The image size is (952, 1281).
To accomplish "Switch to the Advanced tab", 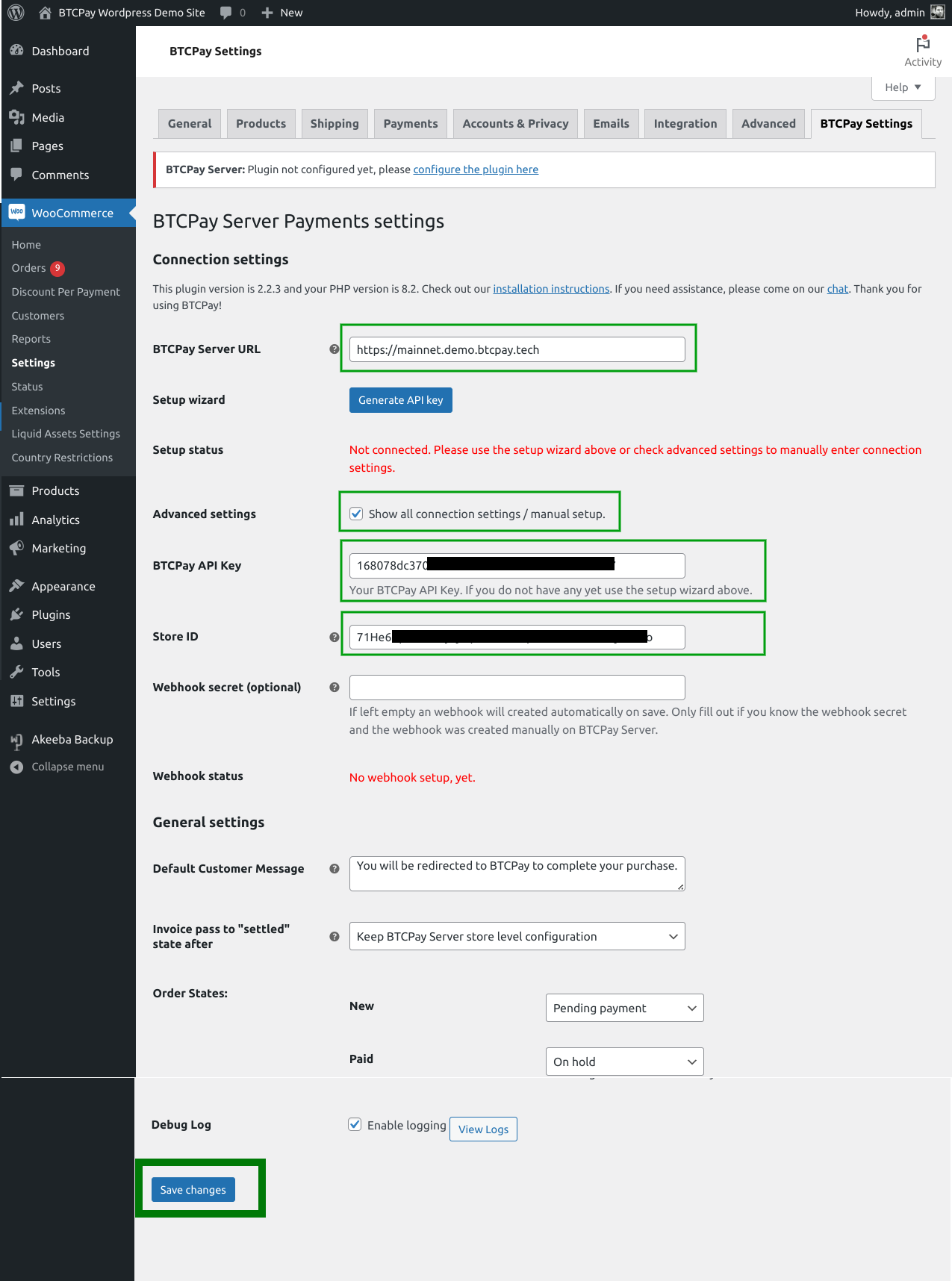I will tap(768, 124).
